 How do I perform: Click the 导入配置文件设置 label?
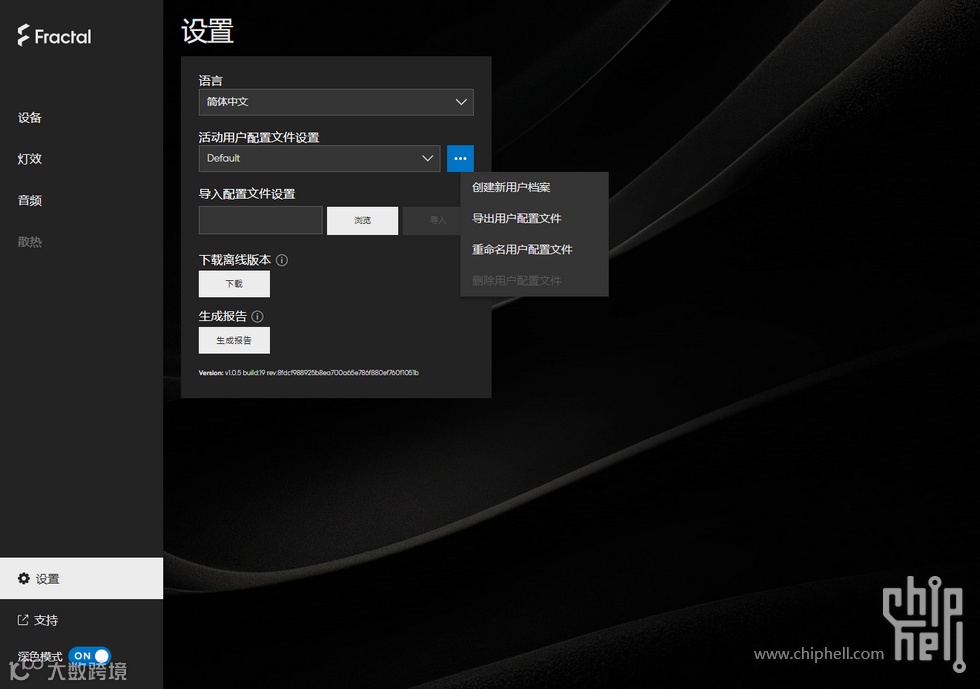247,194
